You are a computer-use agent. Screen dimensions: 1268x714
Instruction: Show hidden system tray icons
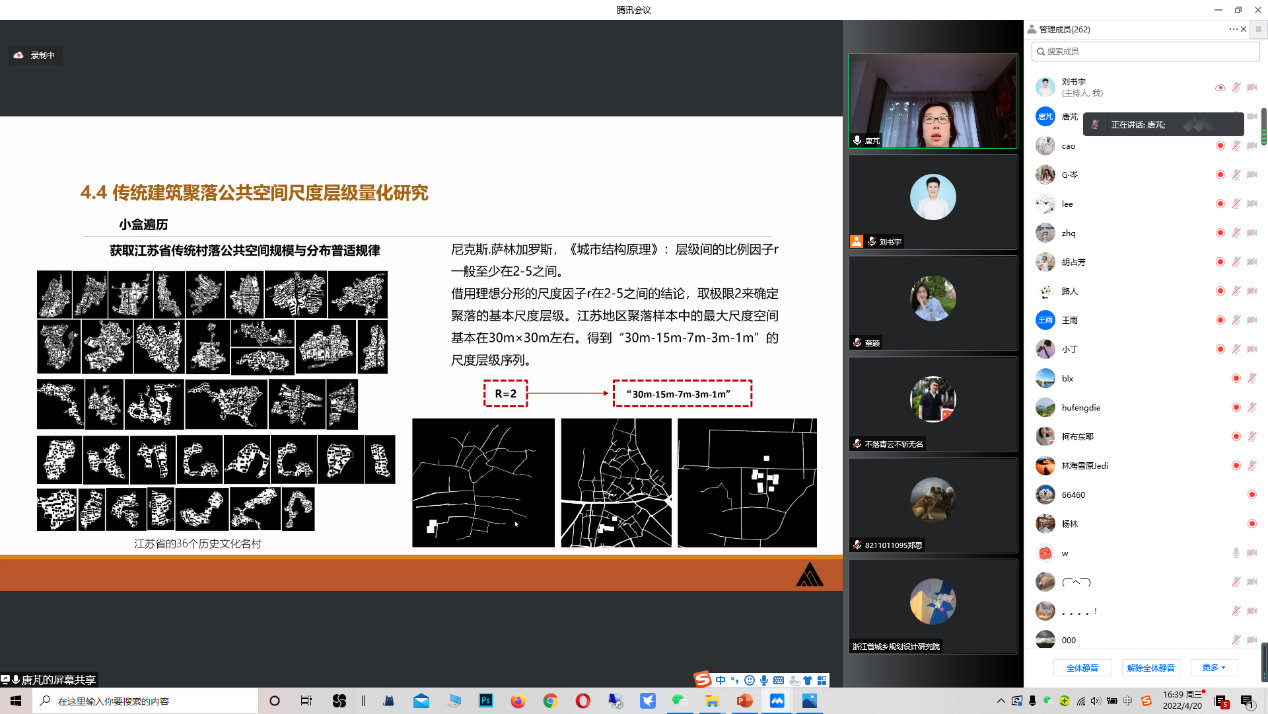[x=1001, y=701]
